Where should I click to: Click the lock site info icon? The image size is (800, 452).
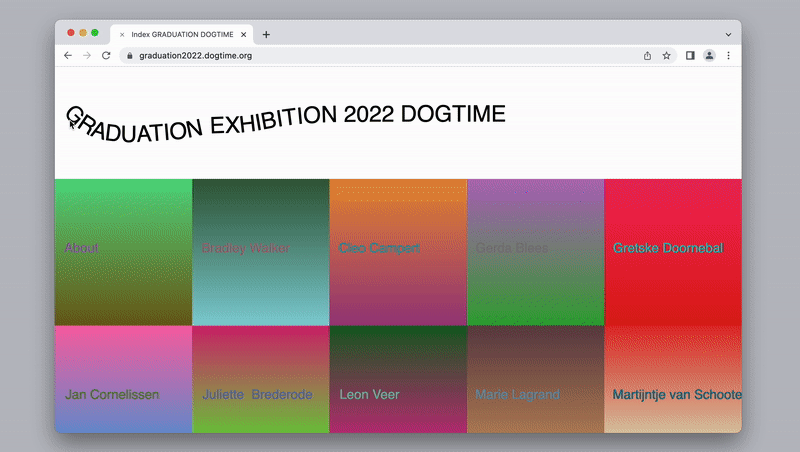128,56
